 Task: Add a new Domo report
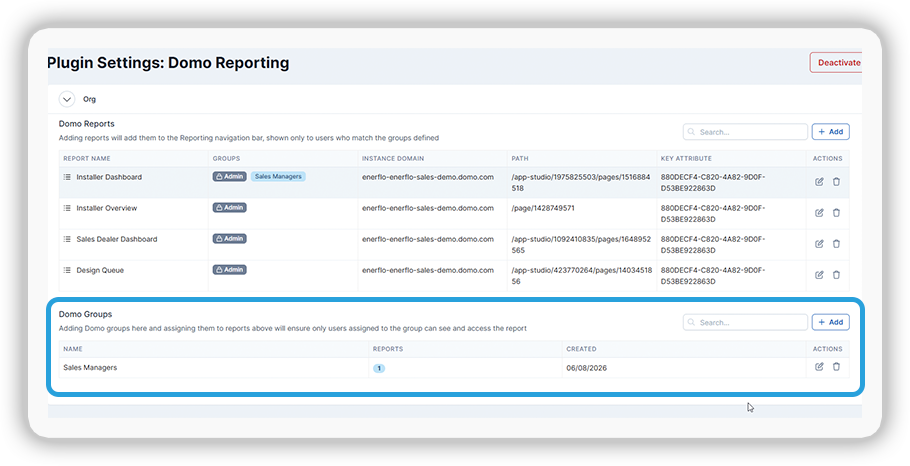point(830,132)
